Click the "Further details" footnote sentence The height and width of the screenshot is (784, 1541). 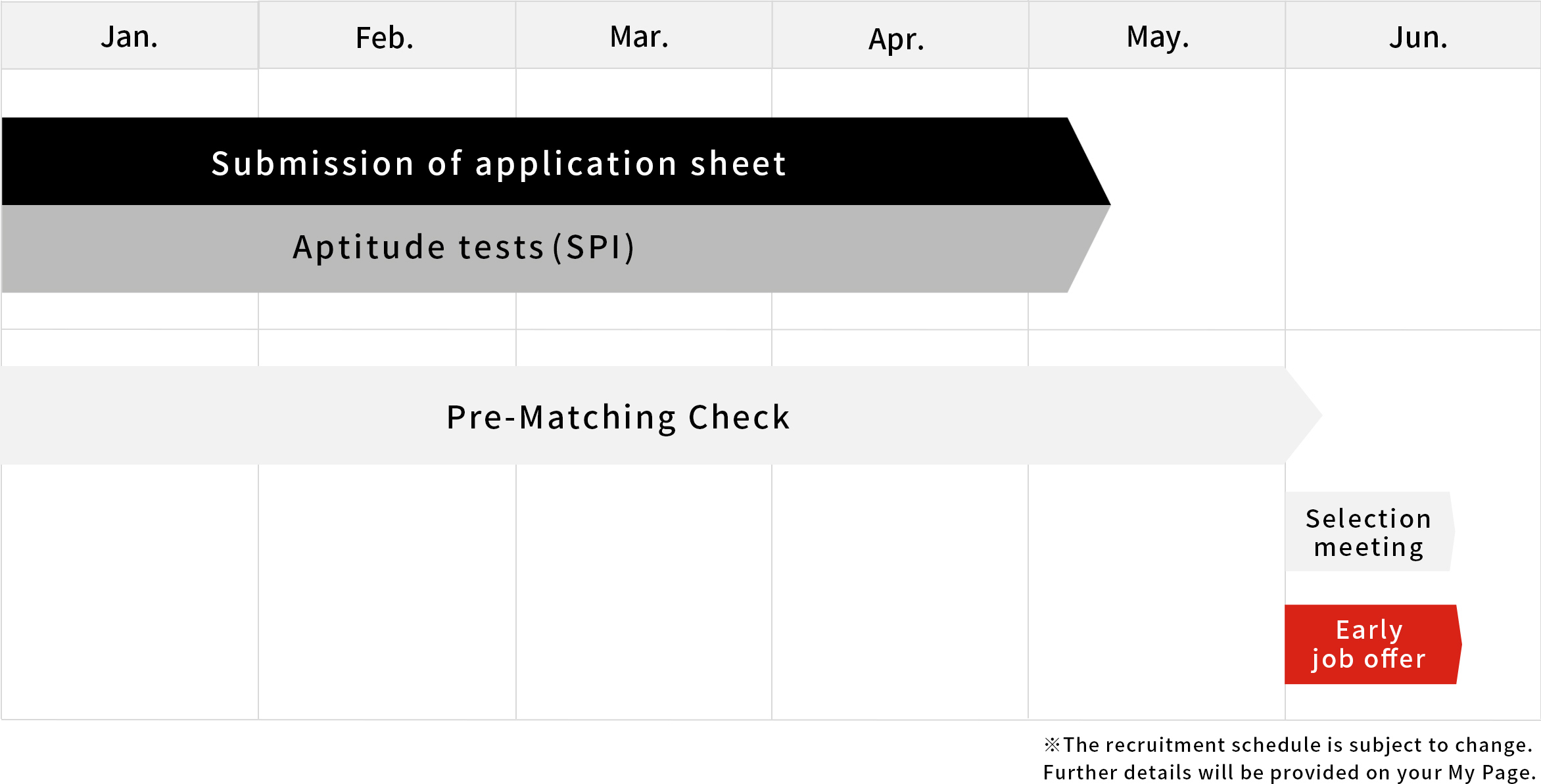coord(1289,772)
